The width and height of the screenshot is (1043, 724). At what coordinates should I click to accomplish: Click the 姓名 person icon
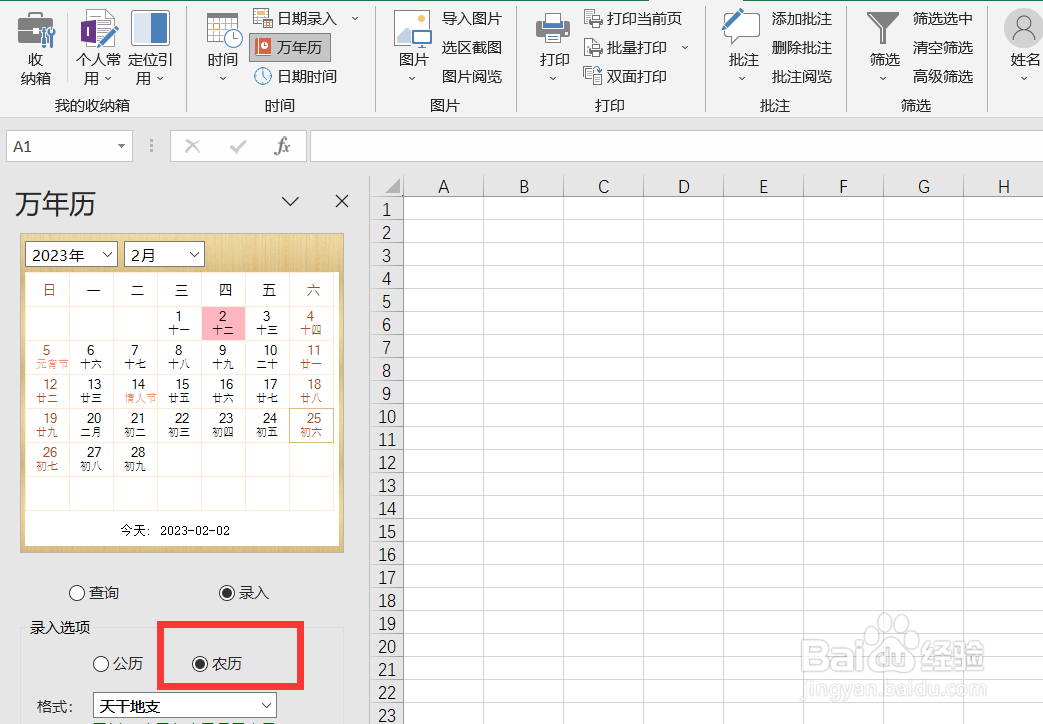click(1023, 29)
